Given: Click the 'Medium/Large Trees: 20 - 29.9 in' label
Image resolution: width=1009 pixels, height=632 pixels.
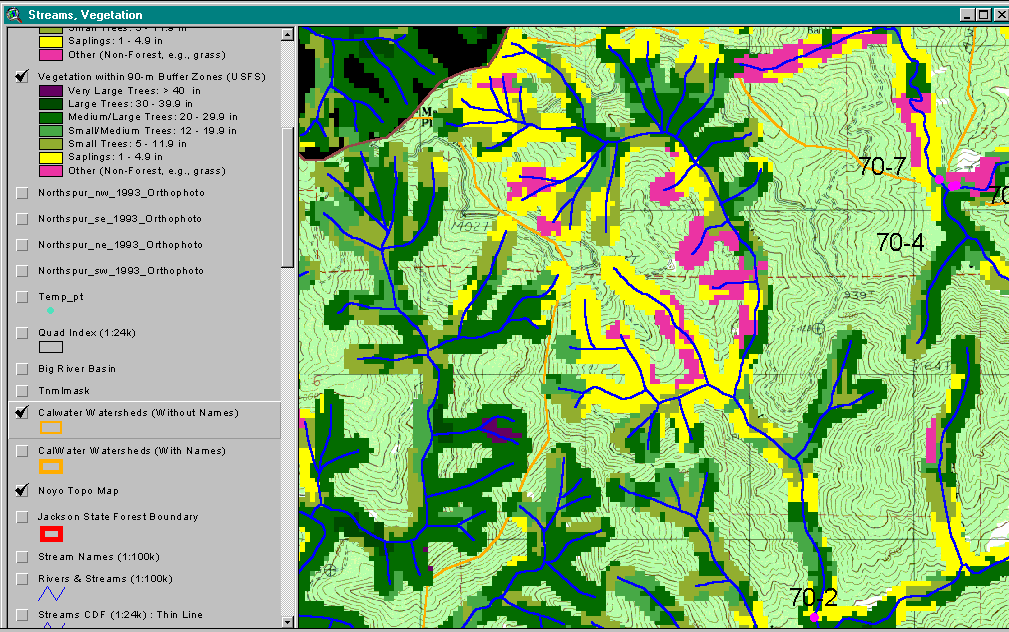Looking at the screenshot, I should click(x=153, y=118).
